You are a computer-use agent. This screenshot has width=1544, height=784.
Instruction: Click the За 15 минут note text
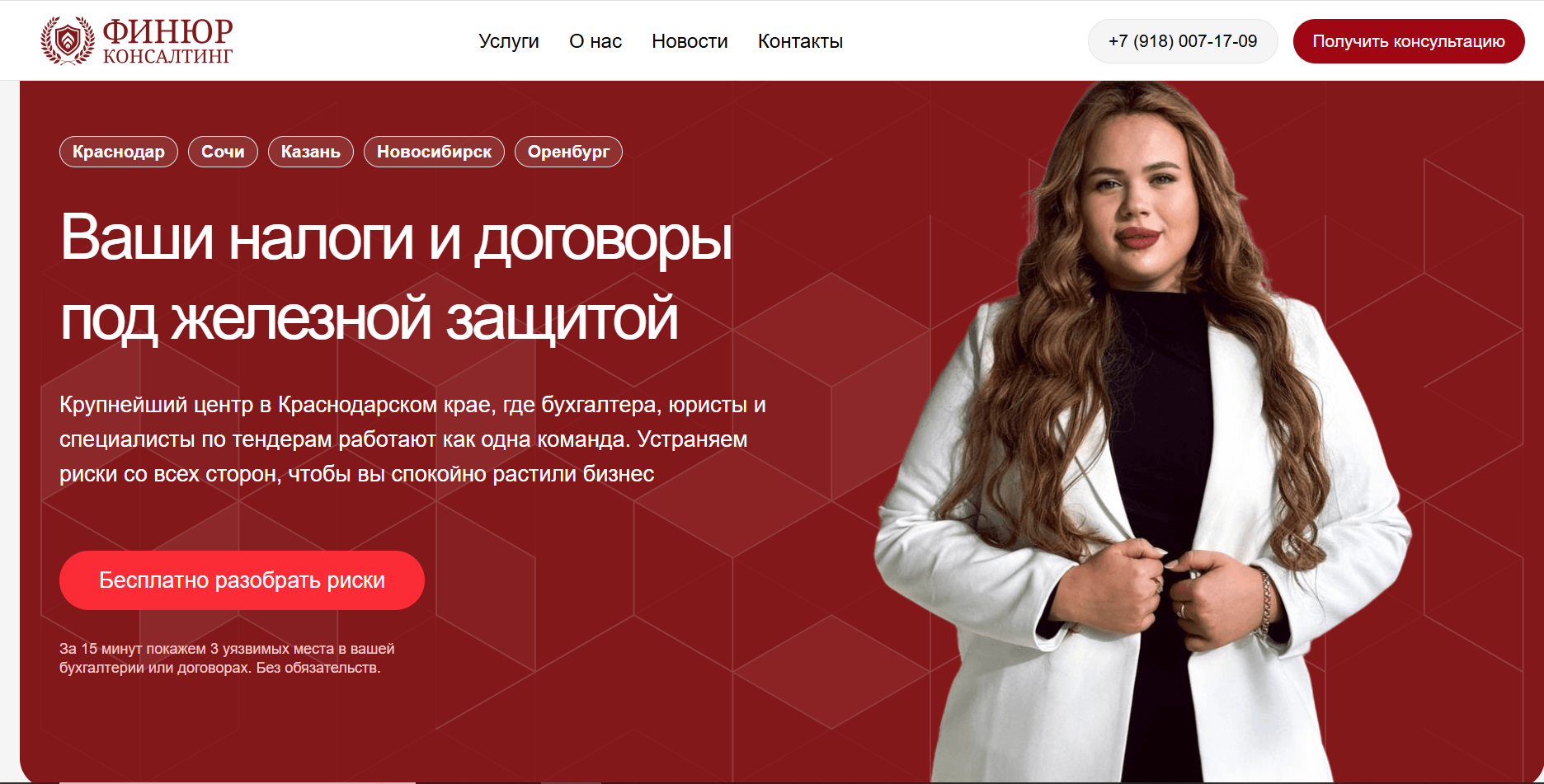click(227, 658)
